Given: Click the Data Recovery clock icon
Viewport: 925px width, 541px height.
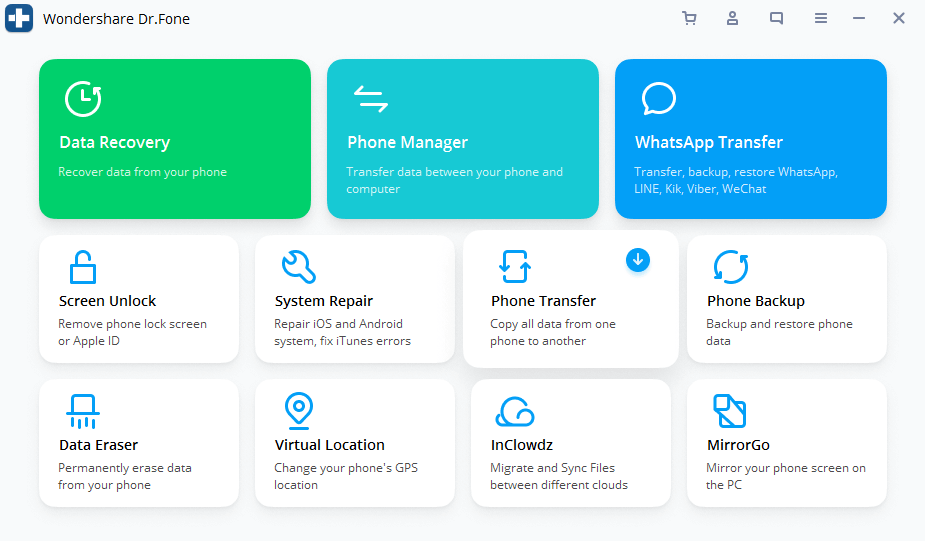Looking at the screenshot, I should click(82, 99).
